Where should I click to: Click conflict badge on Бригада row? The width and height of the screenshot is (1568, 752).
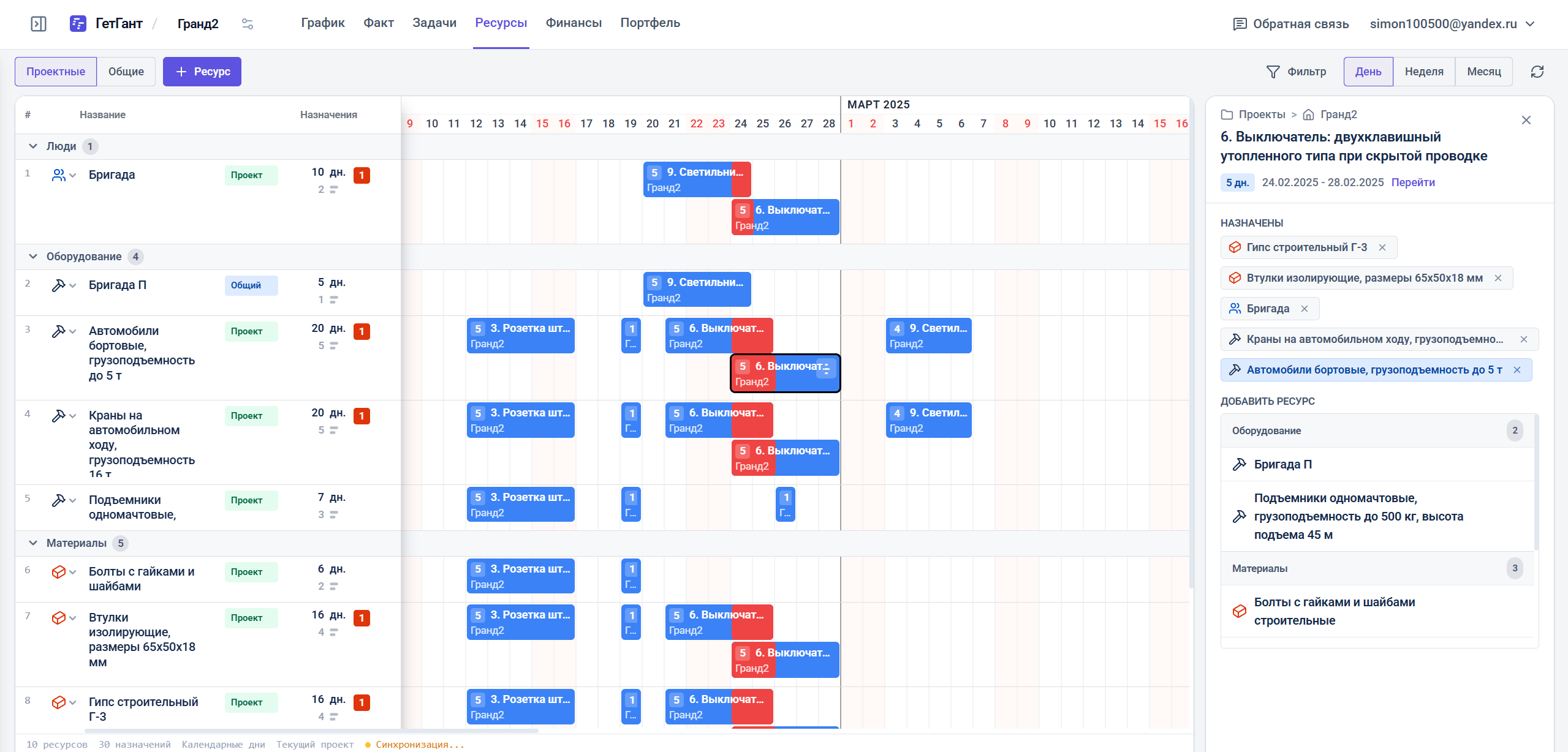[362, 176]
